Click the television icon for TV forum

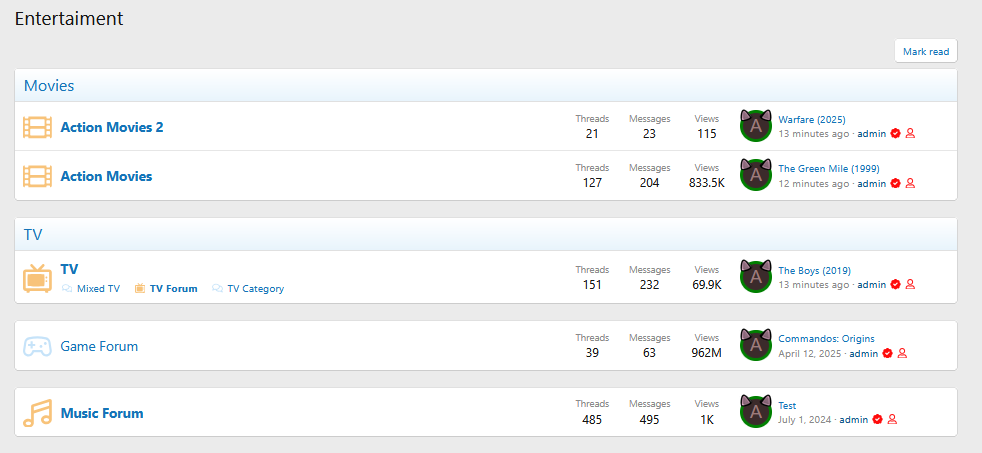(x=37, y=278)
